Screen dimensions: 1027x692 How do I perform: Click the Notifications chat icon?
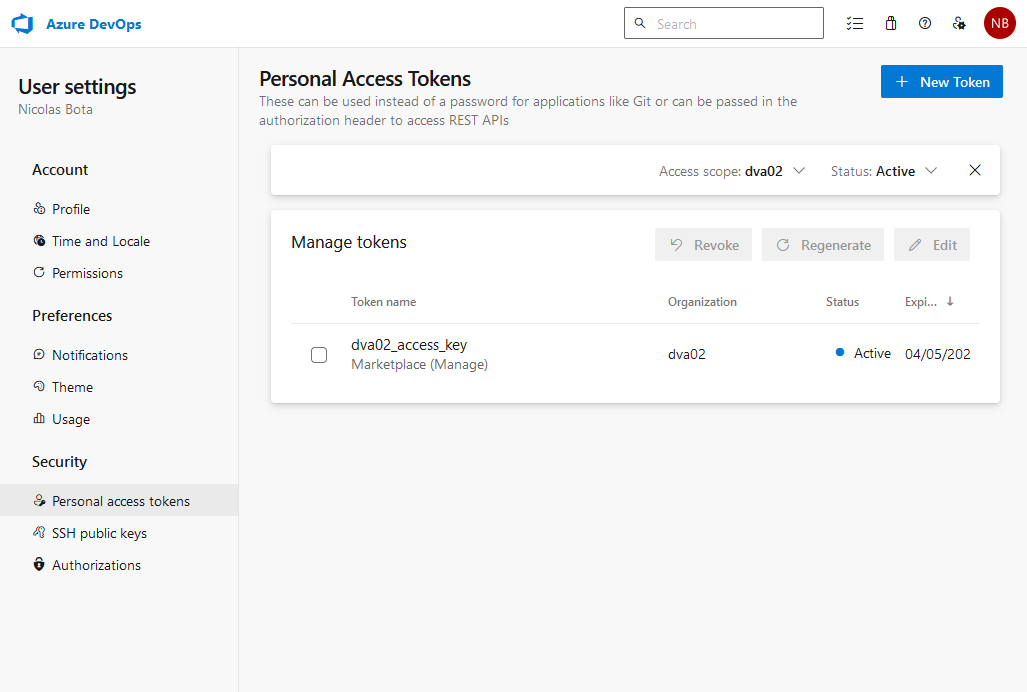point(39,354)
